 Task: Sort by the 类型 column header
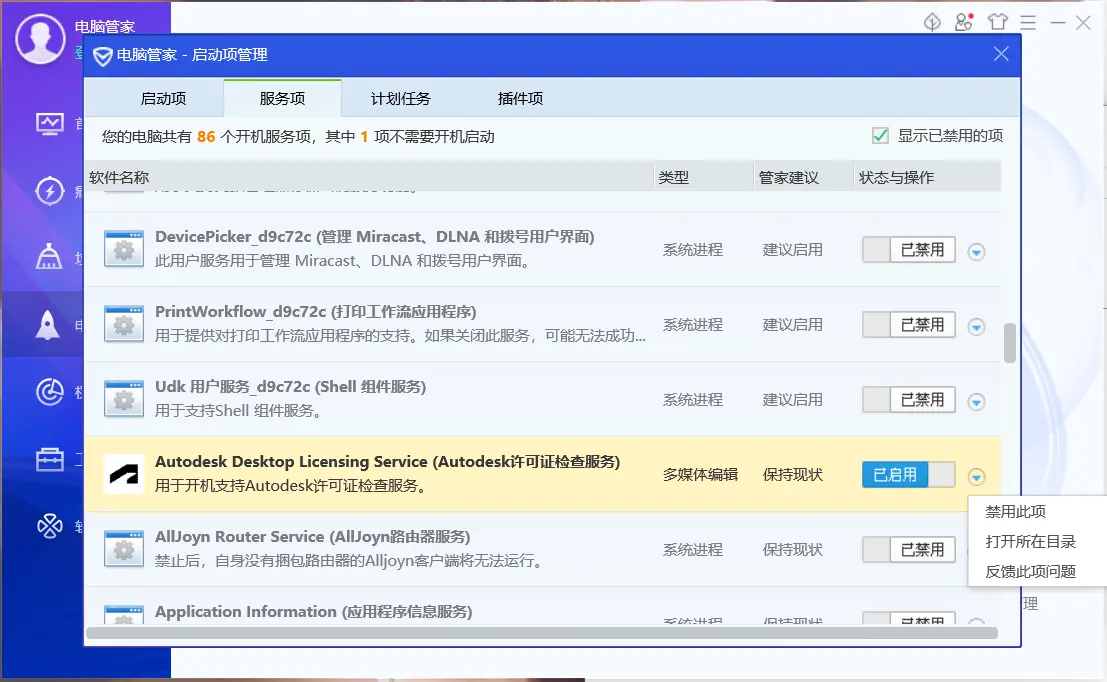pos(704,177)
